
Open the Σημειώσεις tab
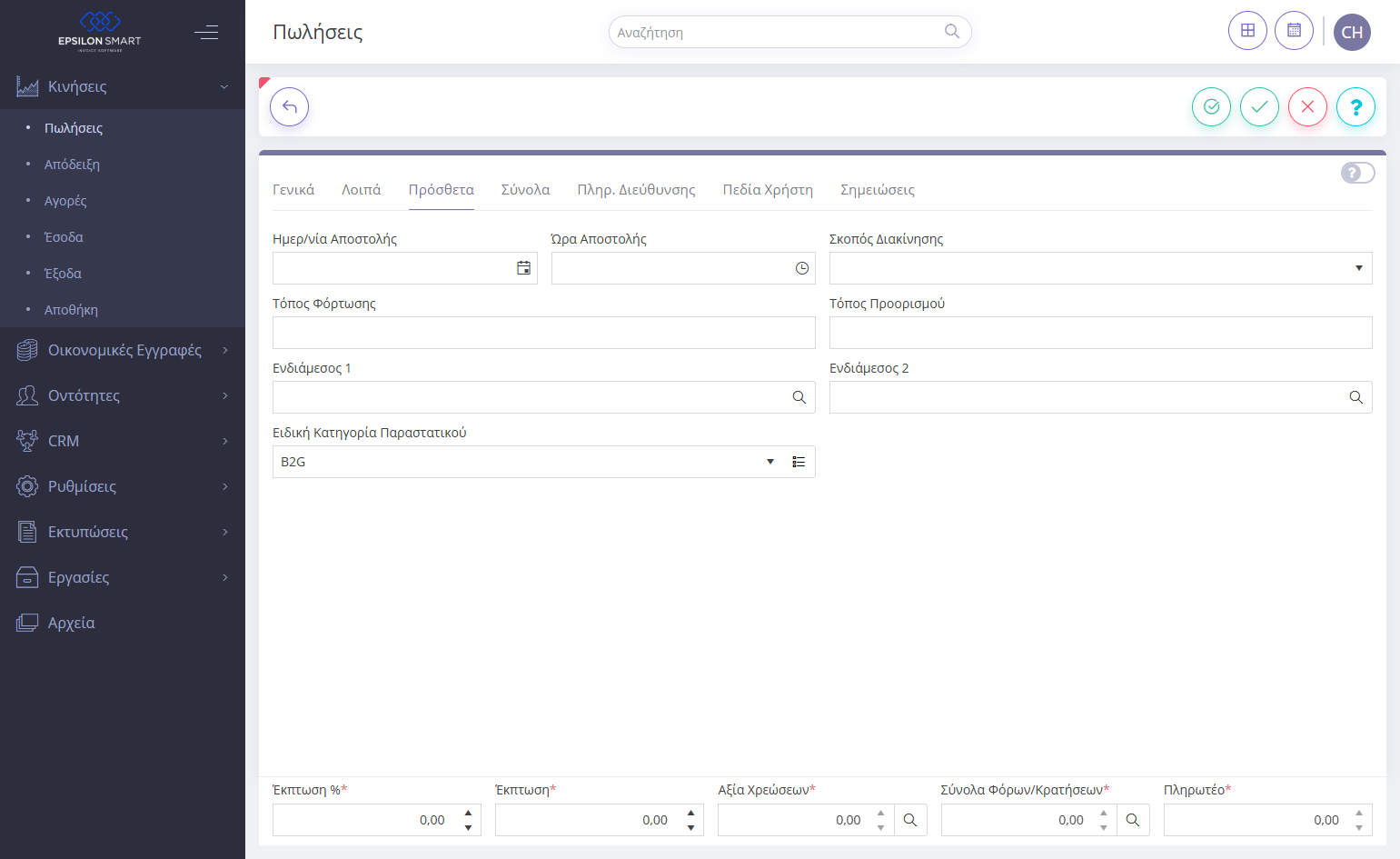tap(878, 190)
